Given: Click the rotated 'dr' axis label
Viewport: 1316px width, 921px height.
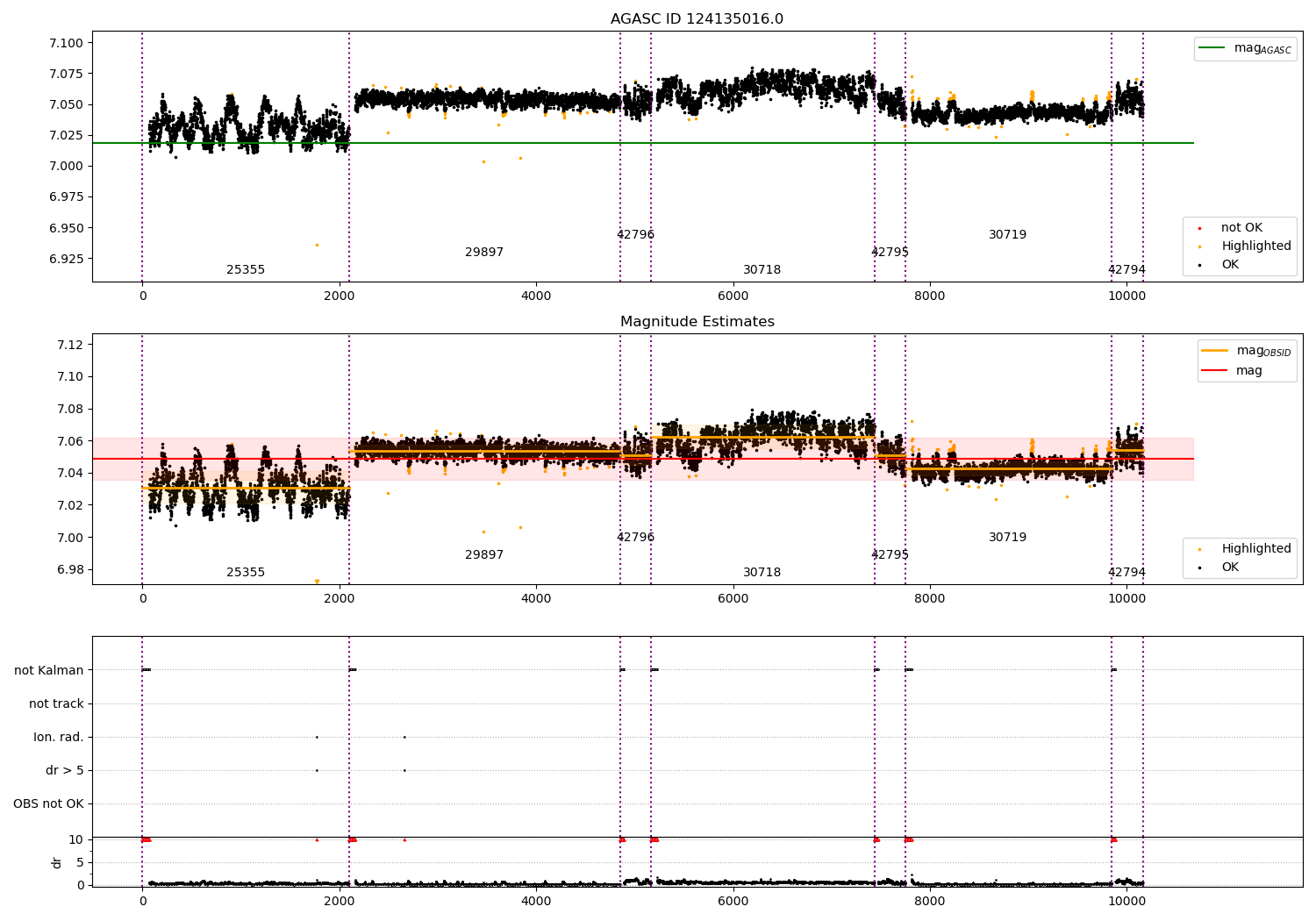Looking at the screenshot, I should tap(57, 862).
